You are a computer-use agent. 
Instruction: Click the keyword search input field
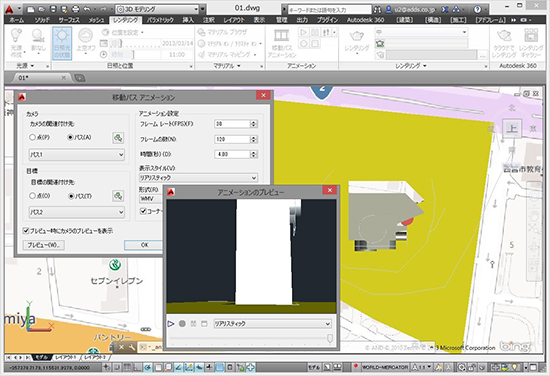[x=329, y=10]
